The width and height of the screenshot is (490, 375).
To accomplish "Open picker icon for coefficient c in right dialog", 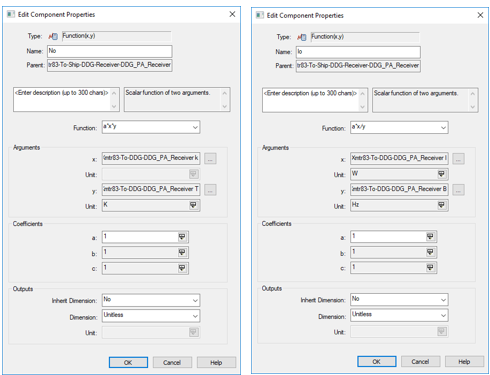I will [x=430, y=267].
